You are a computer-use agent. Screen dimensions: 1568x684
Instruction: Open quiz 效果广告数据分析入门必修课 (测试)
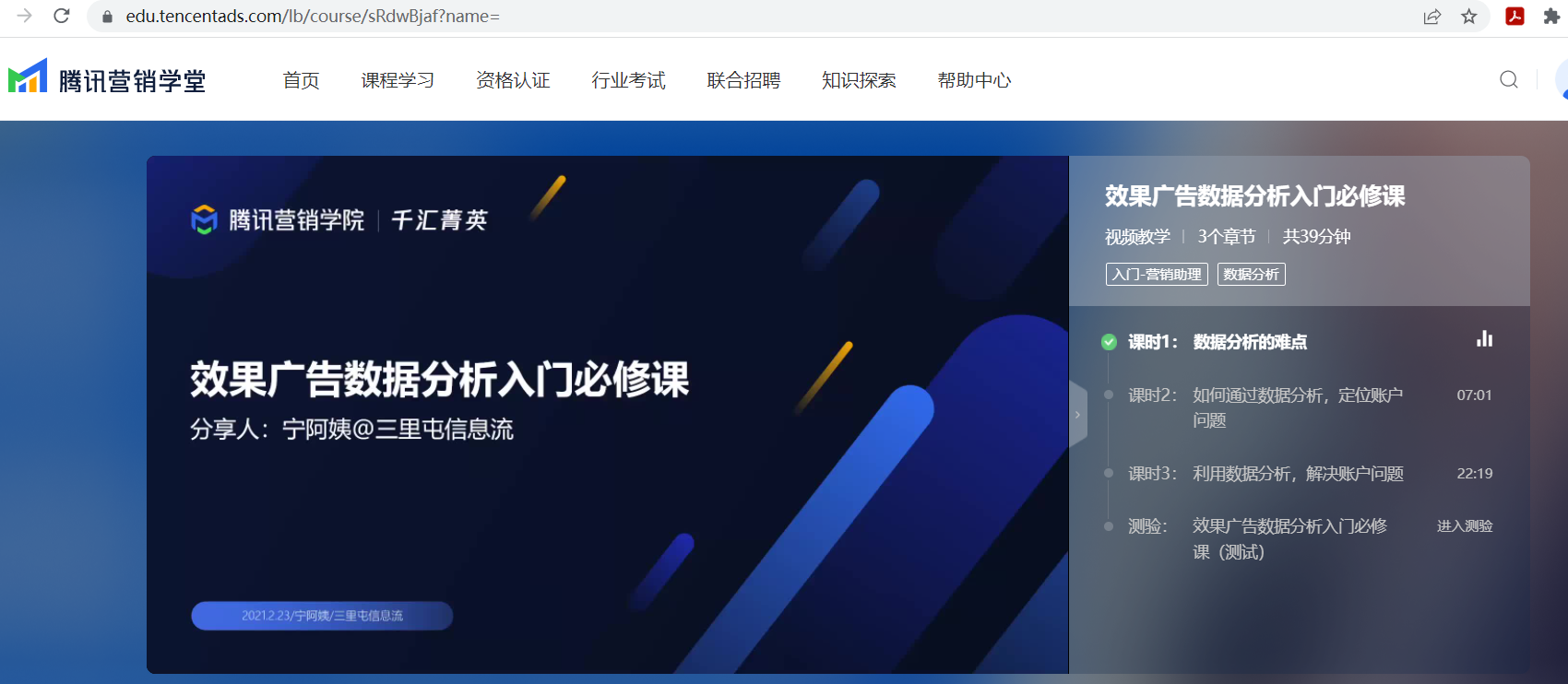pos(1258,539)
